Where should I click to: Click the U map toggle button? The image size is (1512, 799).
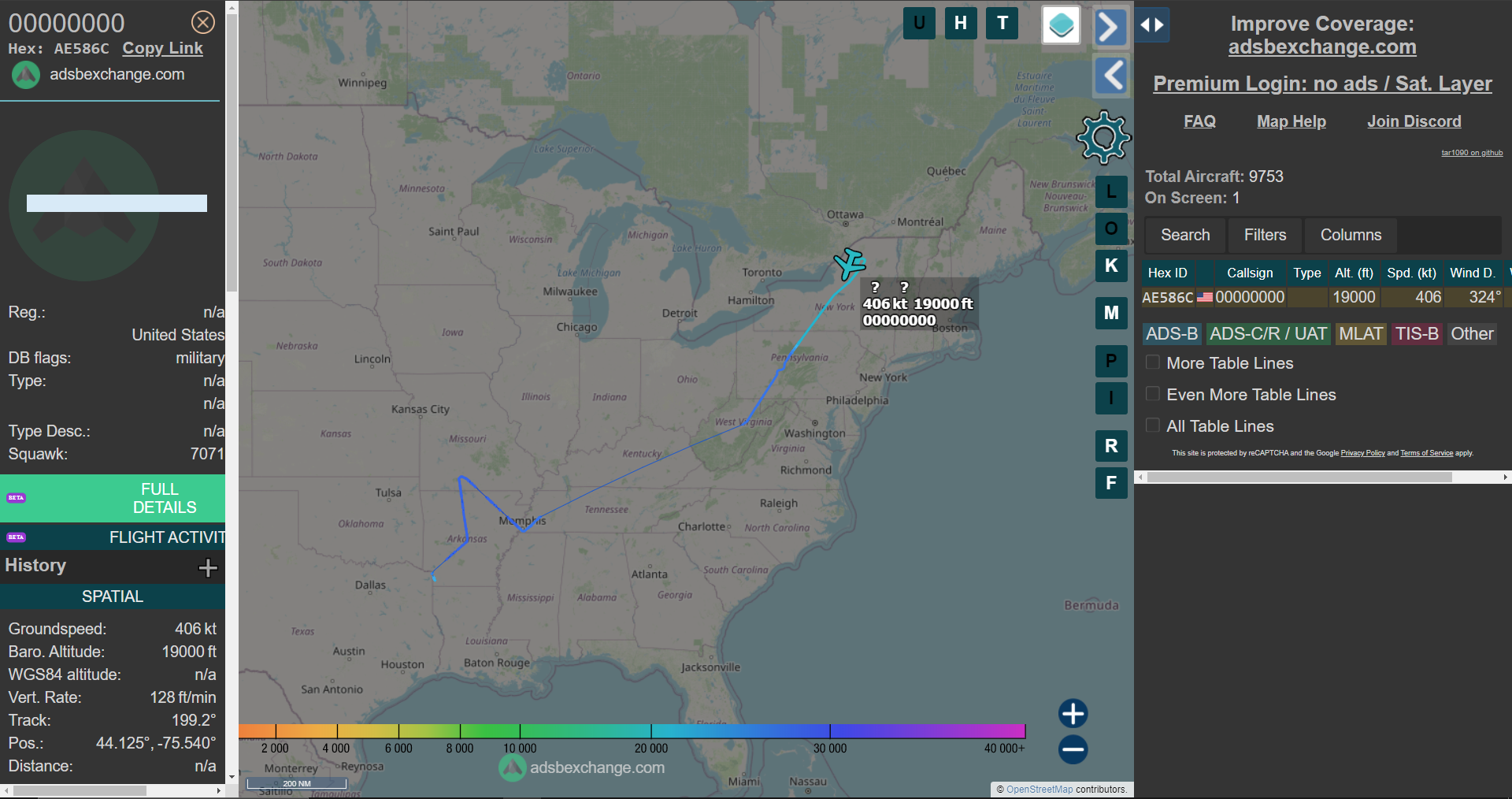[x=919, y=23]
